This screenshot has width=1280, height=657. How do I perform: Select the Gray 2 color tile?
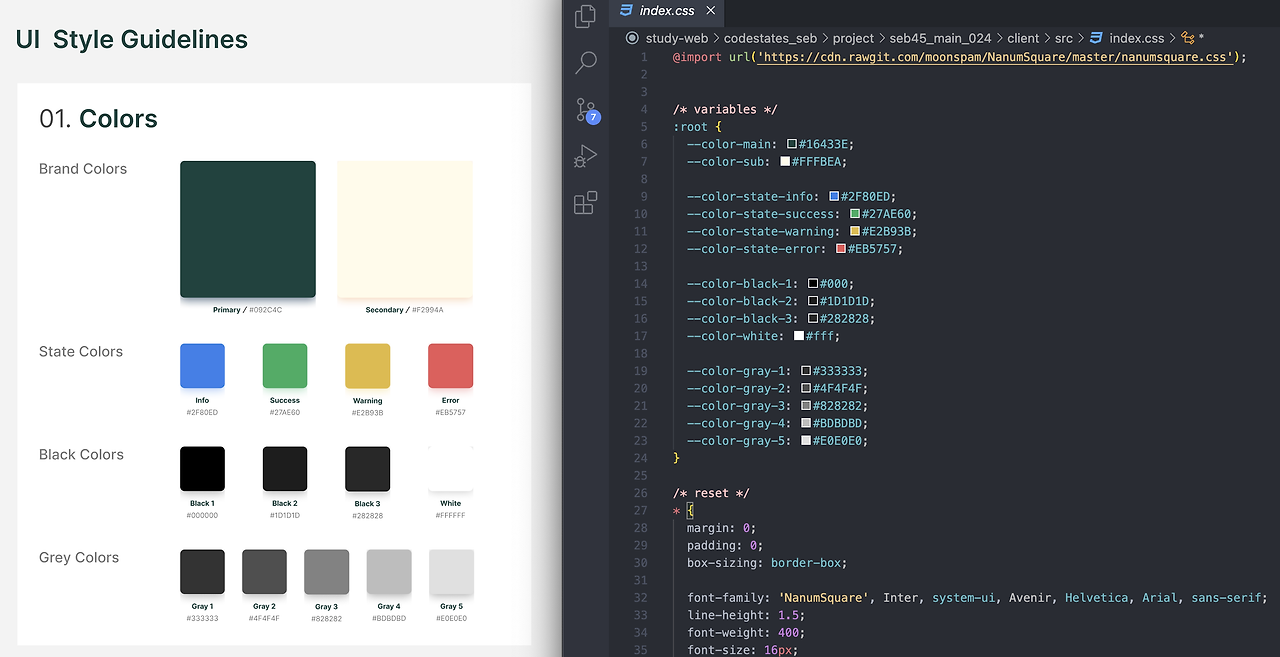[264, 572]
